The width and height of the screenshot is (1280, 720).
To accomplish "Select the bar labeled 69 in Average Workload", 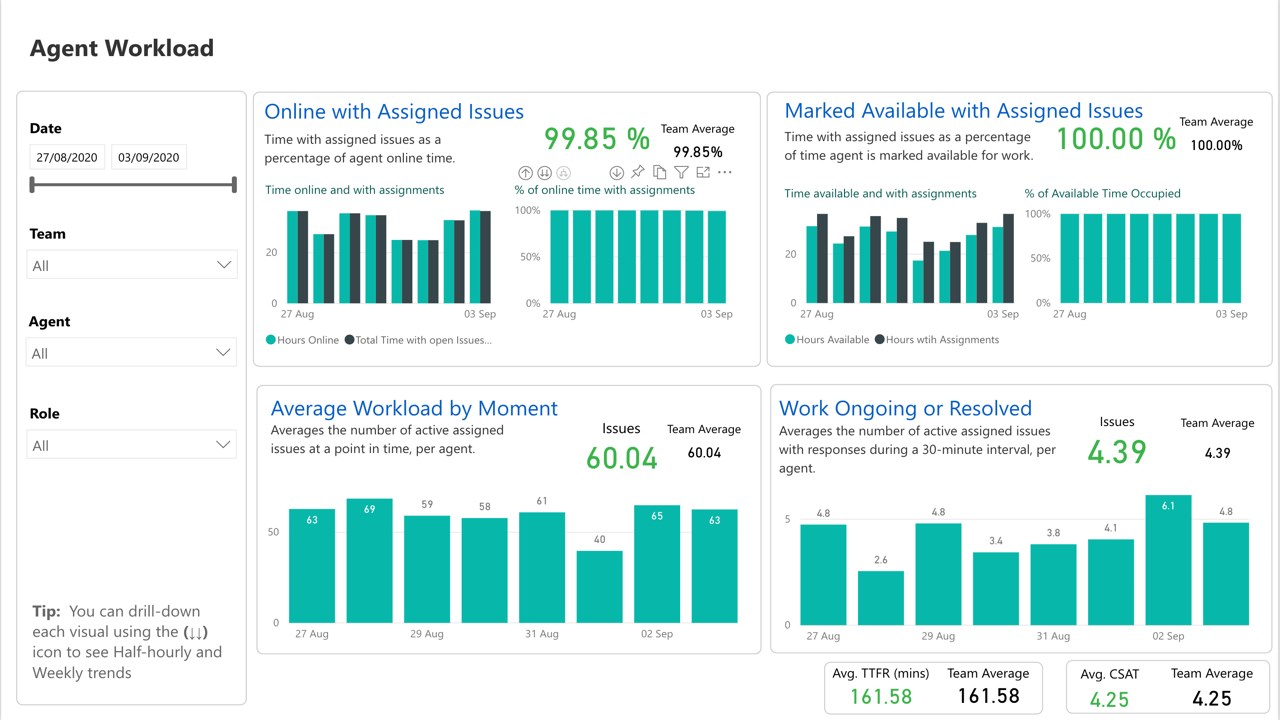I will click(x=370, y=560).
